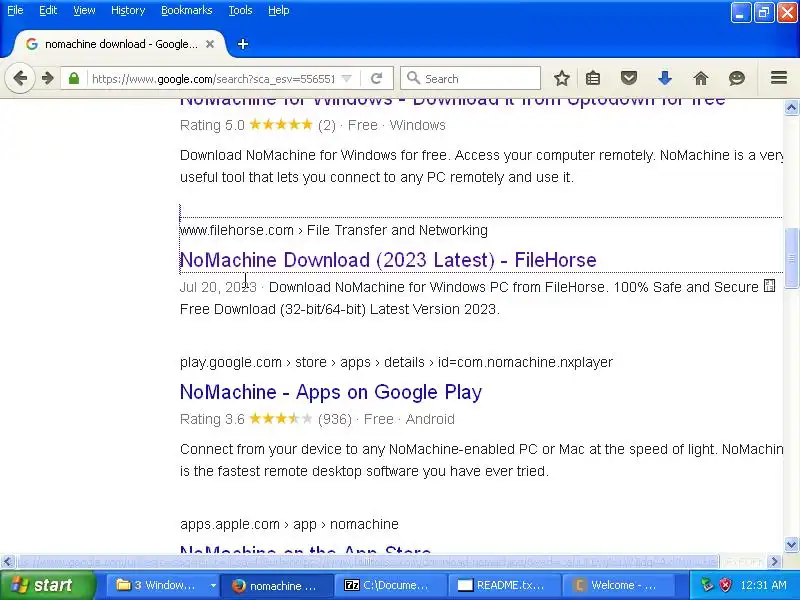
Task: Click the vertical scrollbar up arrow
Action: pyautogui.click(x=791, y=107)
